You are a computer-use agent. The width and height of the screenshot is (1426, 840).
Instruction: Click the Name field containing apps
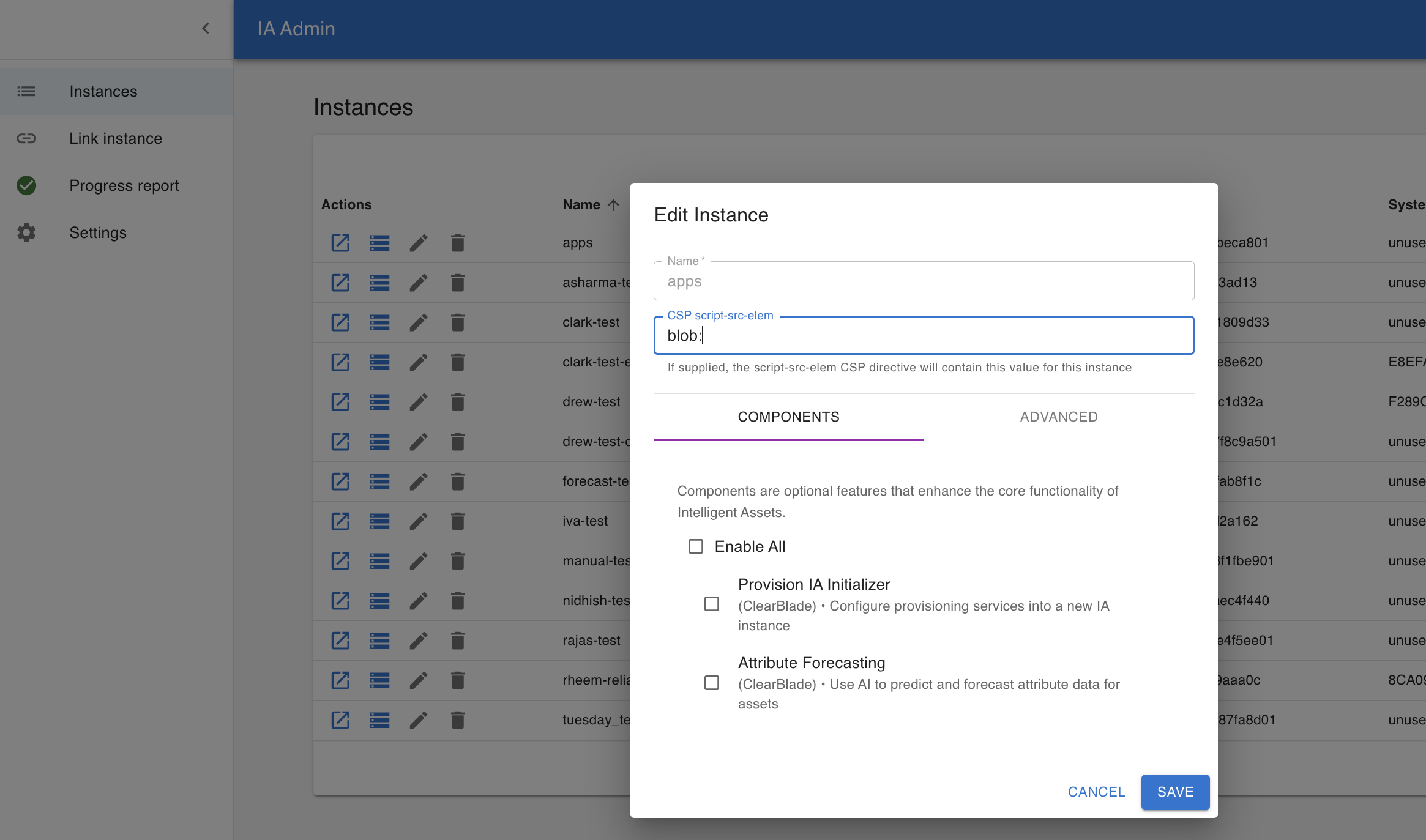coord(923,281)
